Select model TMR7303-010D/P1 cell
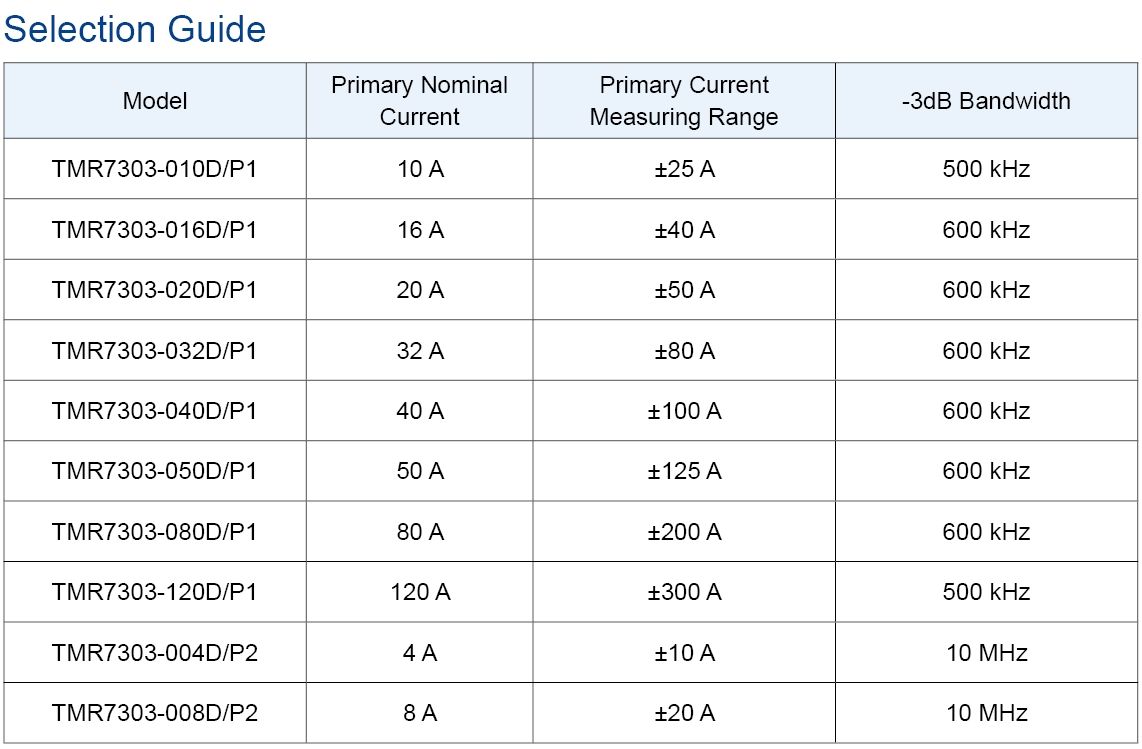Image resolution: width=1142 pixels, height=749 pixels. click(155, 169)
